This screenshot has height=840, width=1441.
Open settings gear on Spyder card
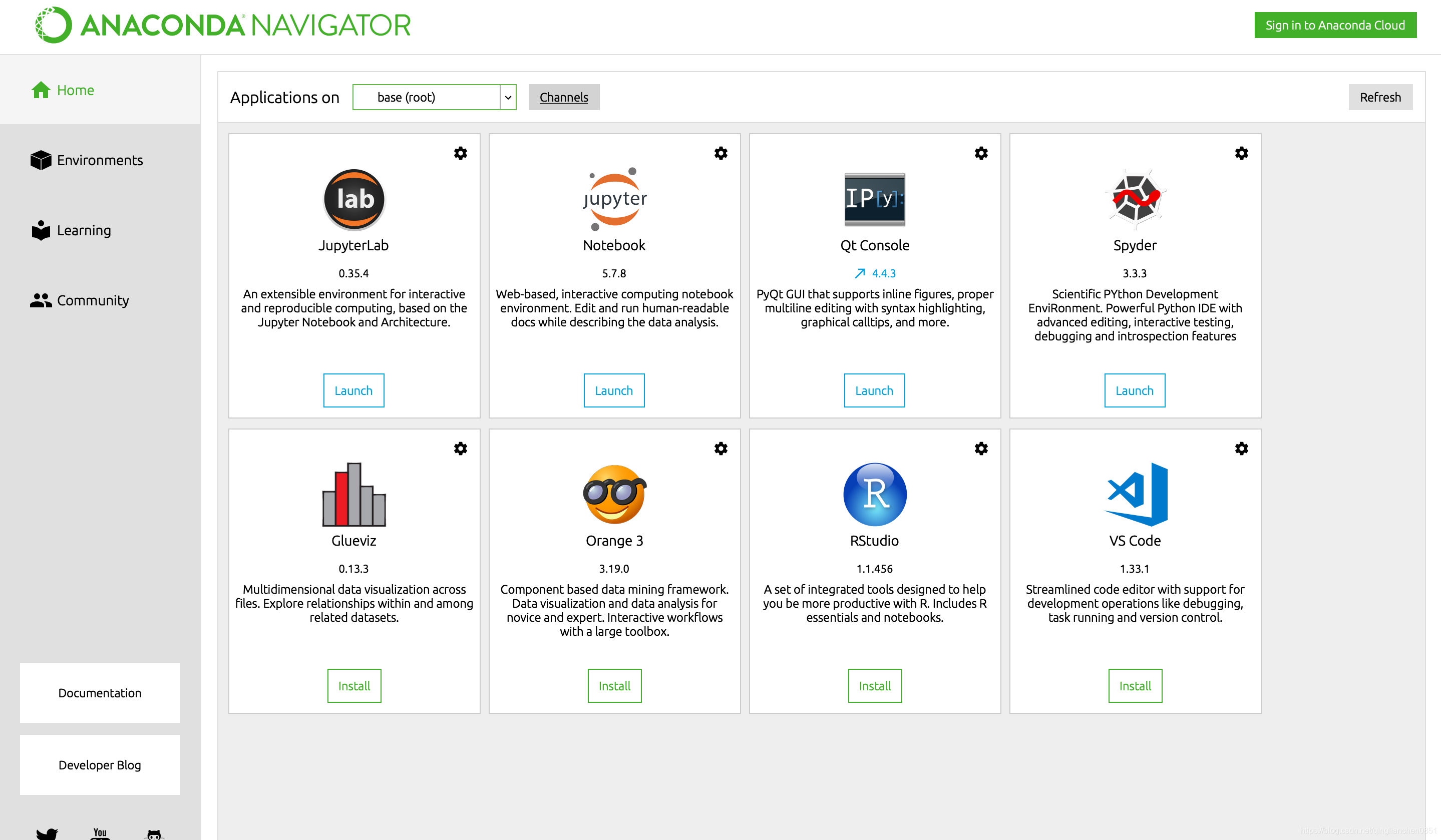[x=1241, y=153]
